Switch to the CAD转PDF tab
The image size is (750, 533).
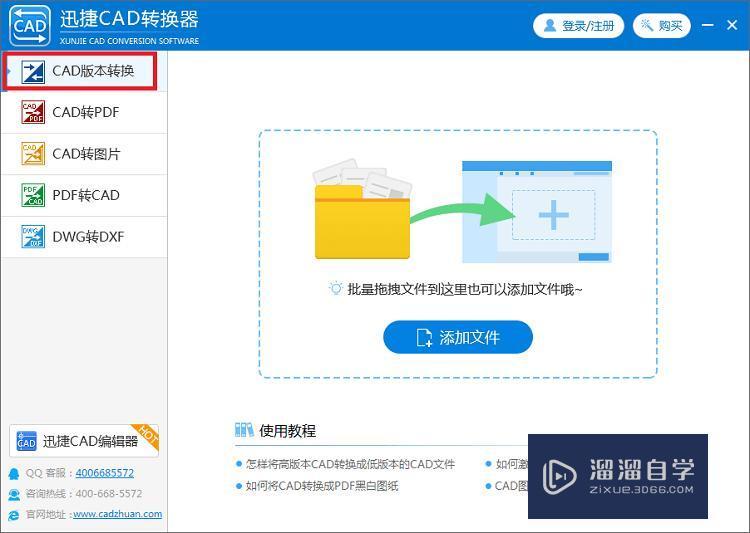pos(84,112)
